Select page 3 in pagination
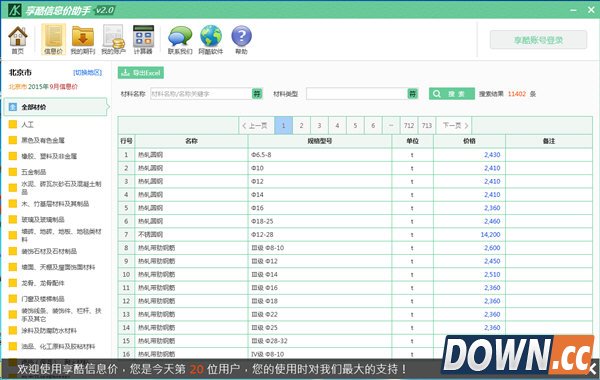Screen dimensions: 600x380 click(x=320, y=126)
